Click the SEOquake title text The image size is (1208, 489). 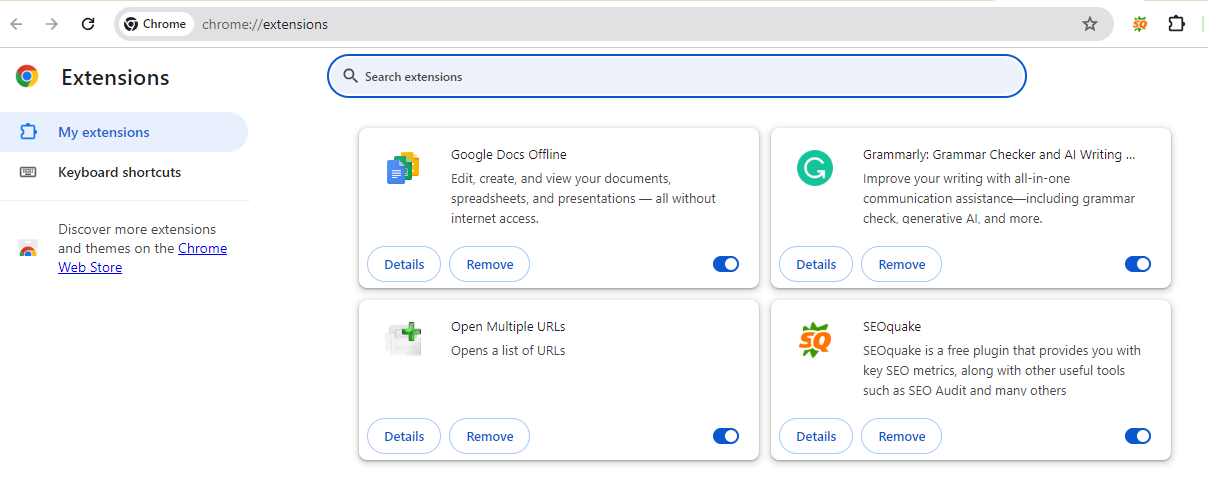pyautogui.click(x=892, y=326)
